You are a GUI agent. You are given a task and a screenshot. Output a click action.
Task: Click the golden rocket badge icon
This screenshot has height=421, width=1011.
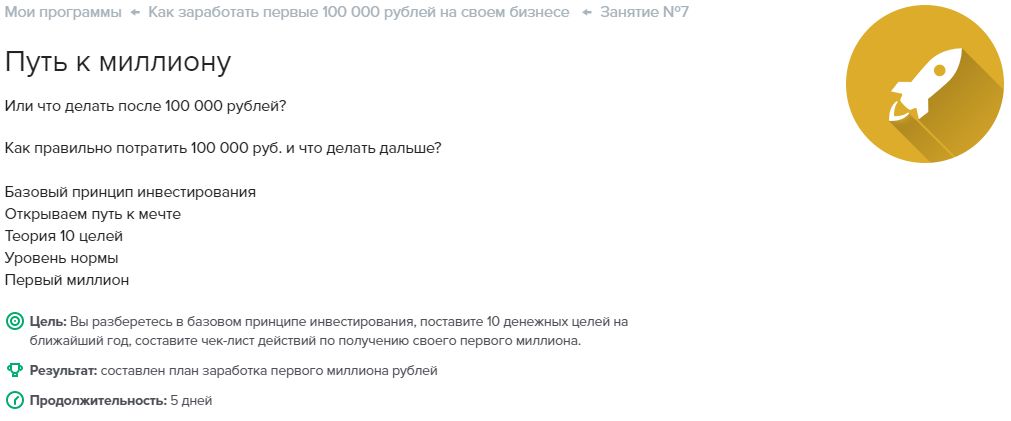[x=925, y=84]
